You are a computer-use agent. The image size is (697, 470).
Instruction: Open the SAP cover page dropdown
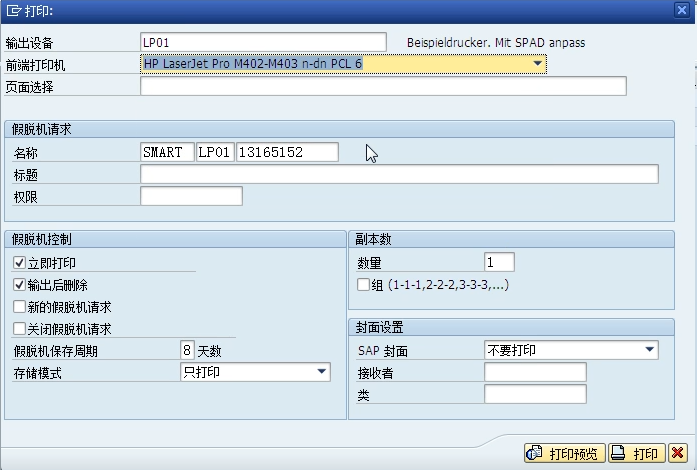(650, 350)
